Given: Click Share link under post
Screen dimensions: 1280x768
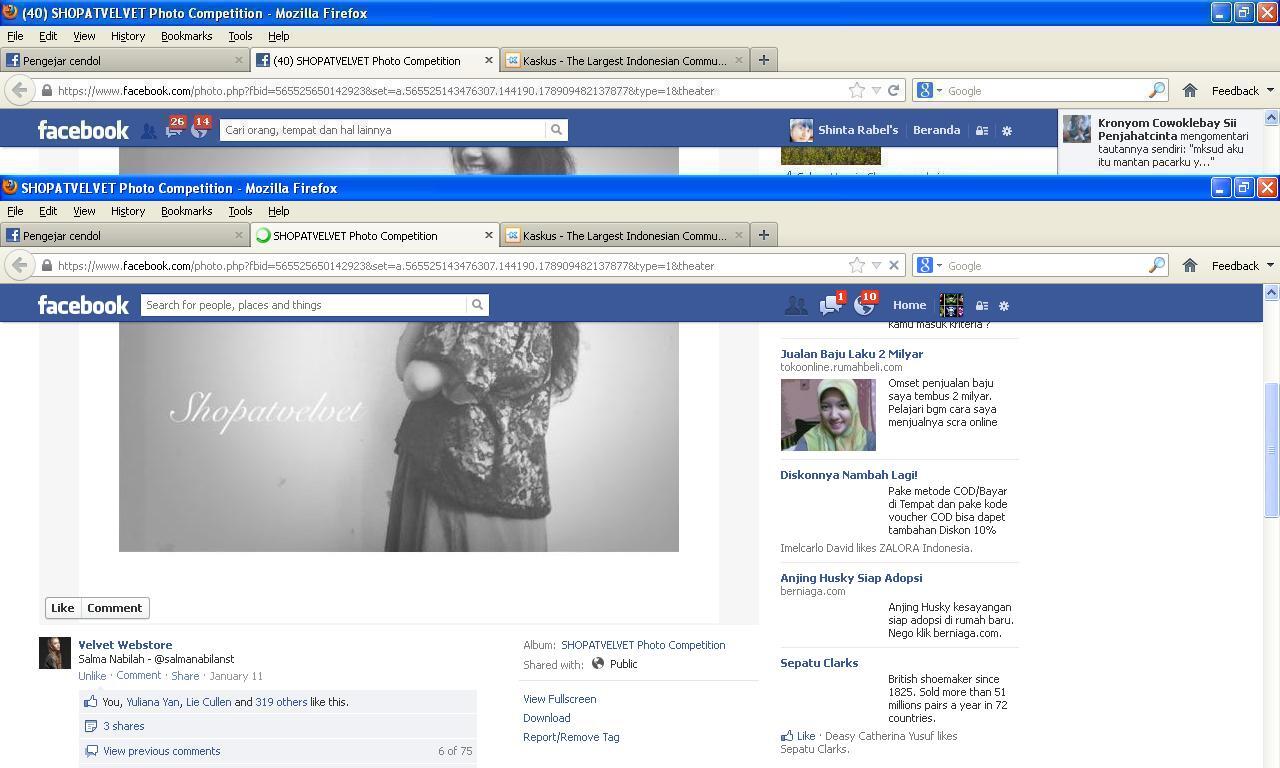Looking at the screenshot, I should 185,676.
